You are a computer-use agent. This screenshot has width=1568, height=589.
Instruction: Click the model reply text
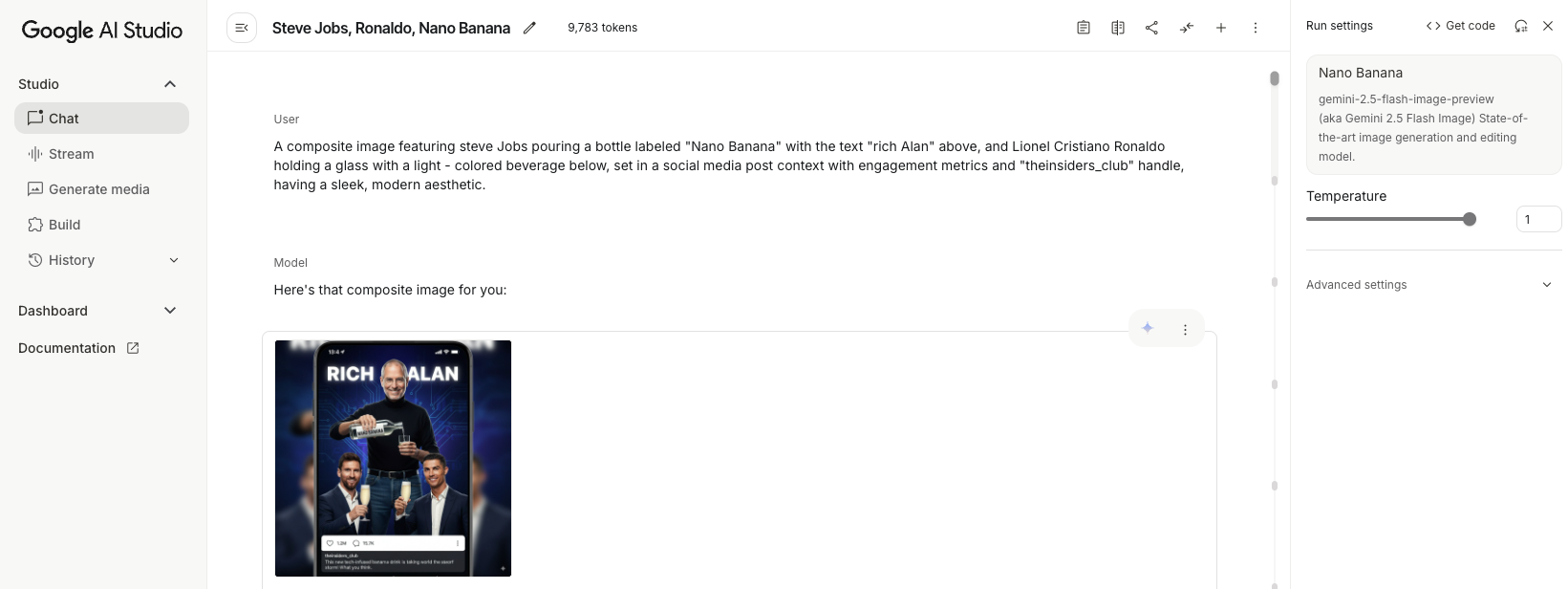click(x=390, y=290)
